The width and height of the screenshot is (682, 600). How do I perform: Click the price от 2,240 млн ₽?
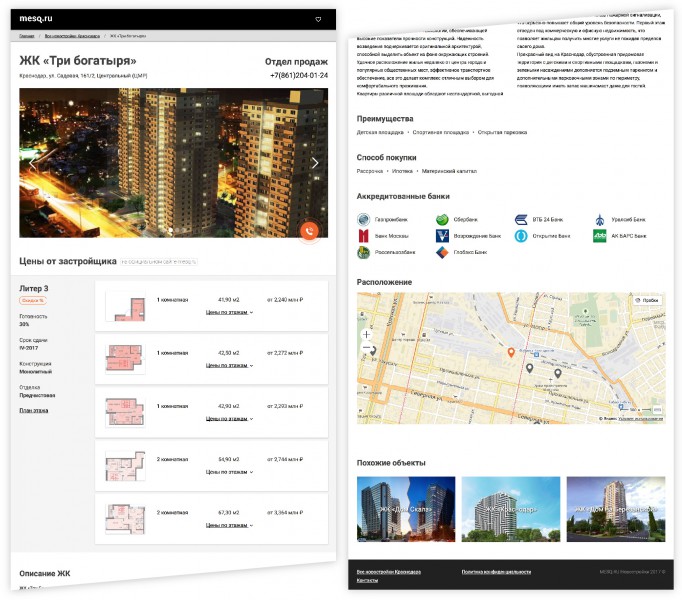[285, 300]
